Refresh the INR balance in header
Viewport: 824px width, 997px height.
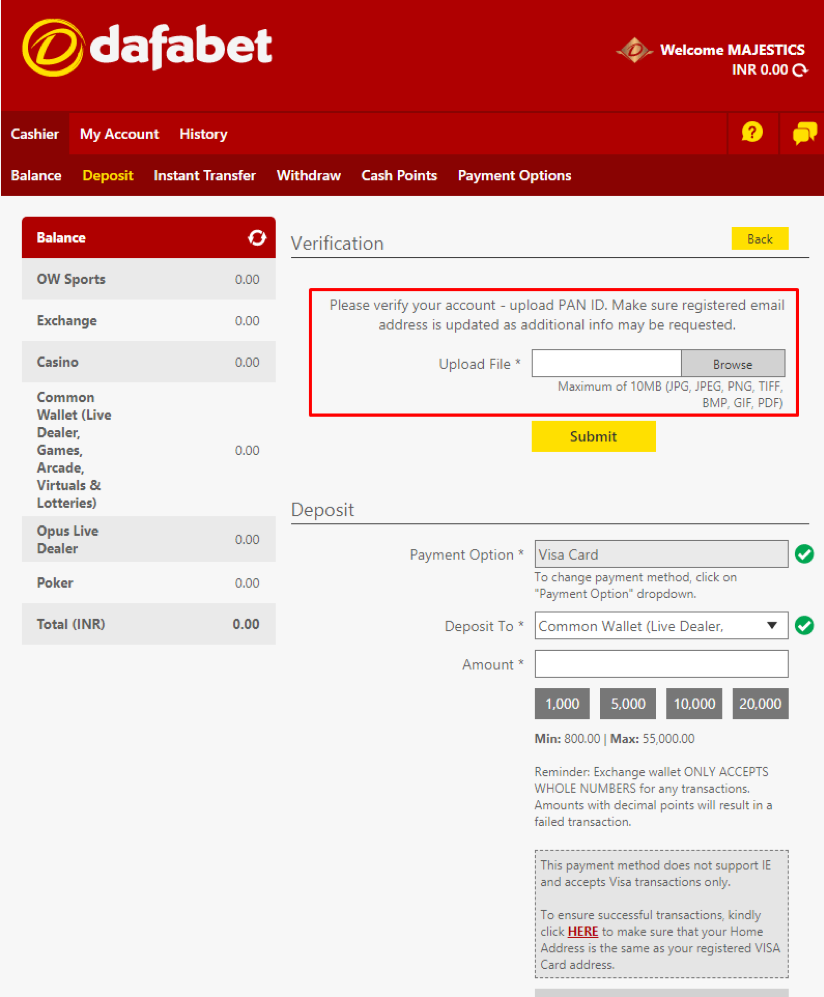pos(800,71)
